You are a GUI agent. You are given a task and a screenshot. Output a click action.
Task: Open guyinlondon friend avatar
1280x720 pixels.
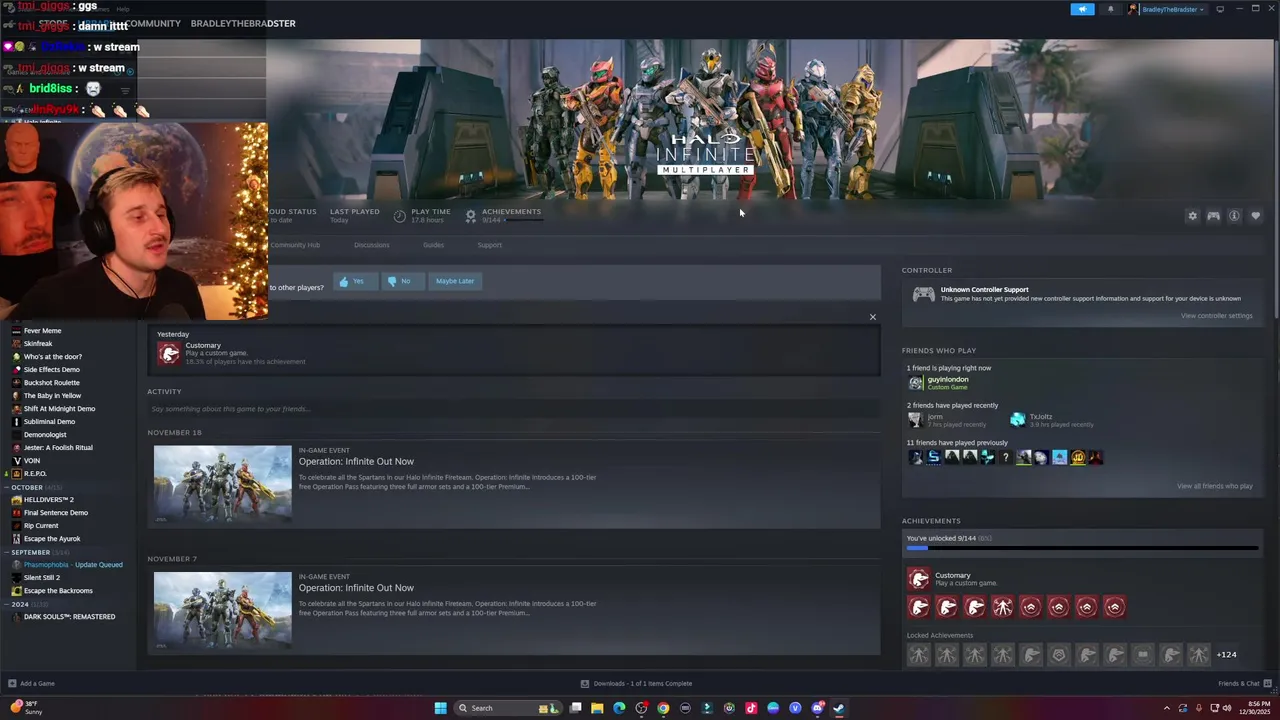[915, 383]
